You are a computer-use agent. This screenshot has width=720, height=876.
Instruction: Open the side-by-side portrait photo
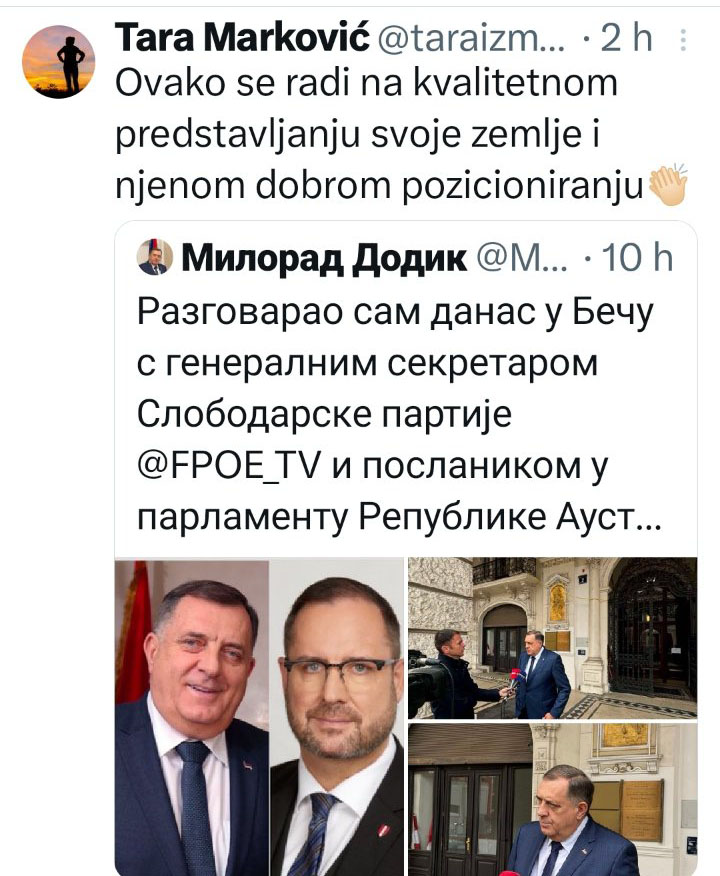[259, 717]
